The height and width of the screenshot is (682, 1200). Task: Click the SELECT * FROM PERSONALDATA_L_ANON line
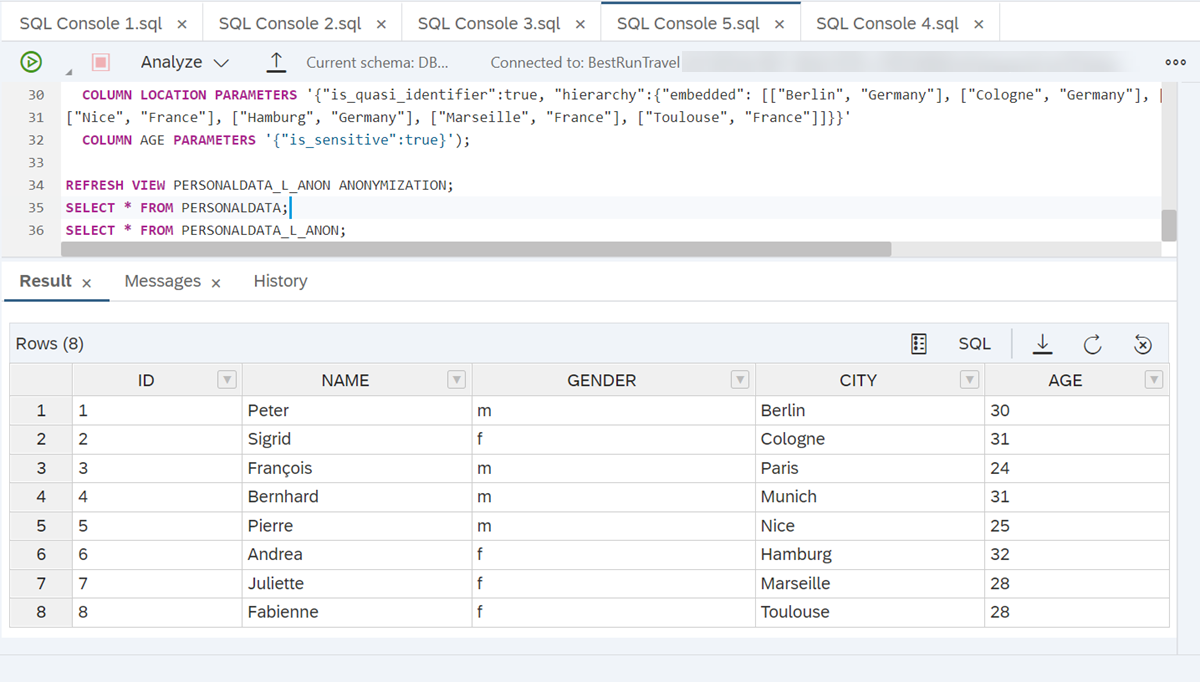pyautogui.click(x=205, y=230)
